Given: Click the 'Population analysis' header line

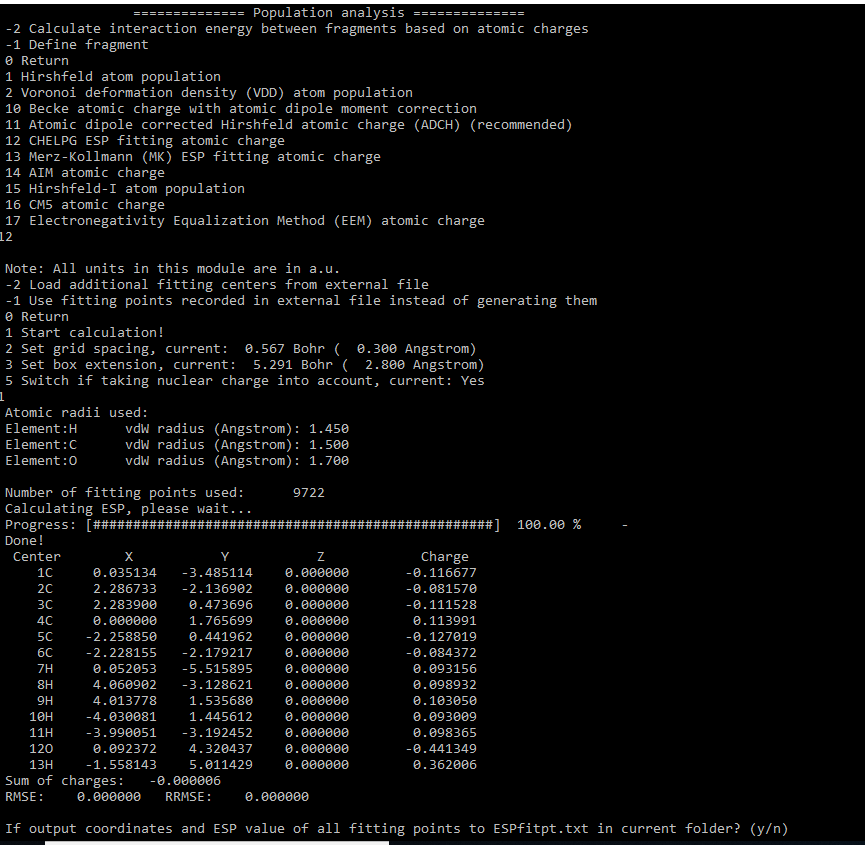Looking at the screenshot, I should pos(329,13).
